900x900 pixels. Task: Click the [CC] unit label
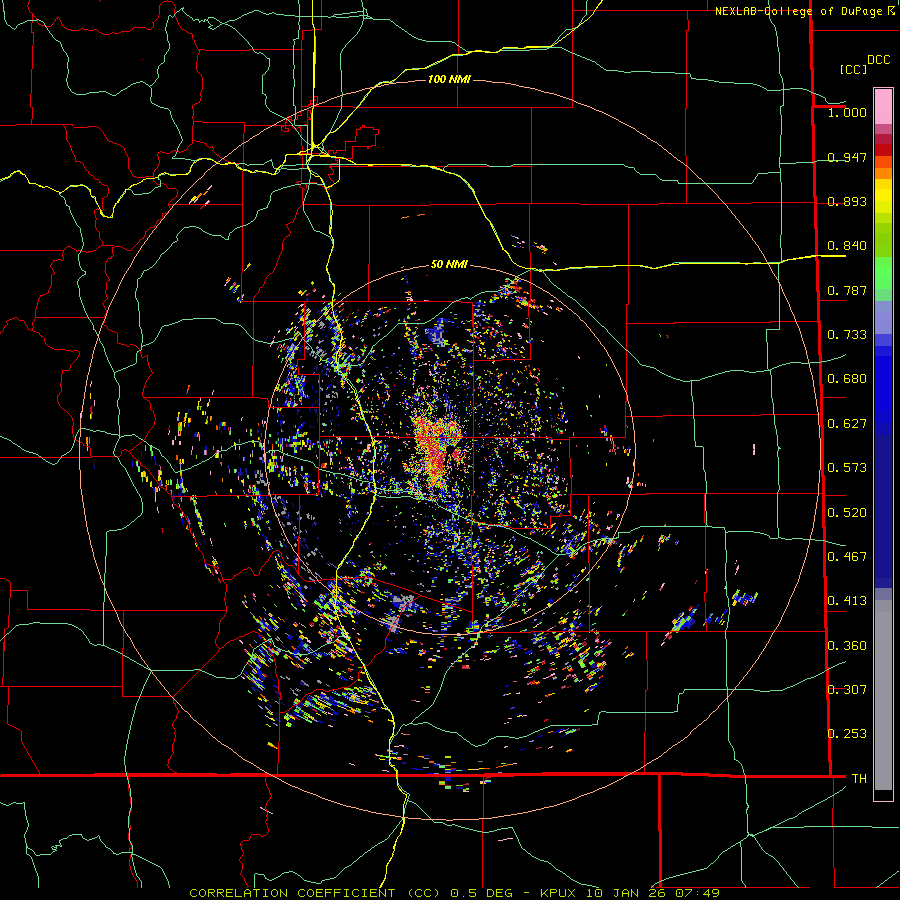point(853,69)
